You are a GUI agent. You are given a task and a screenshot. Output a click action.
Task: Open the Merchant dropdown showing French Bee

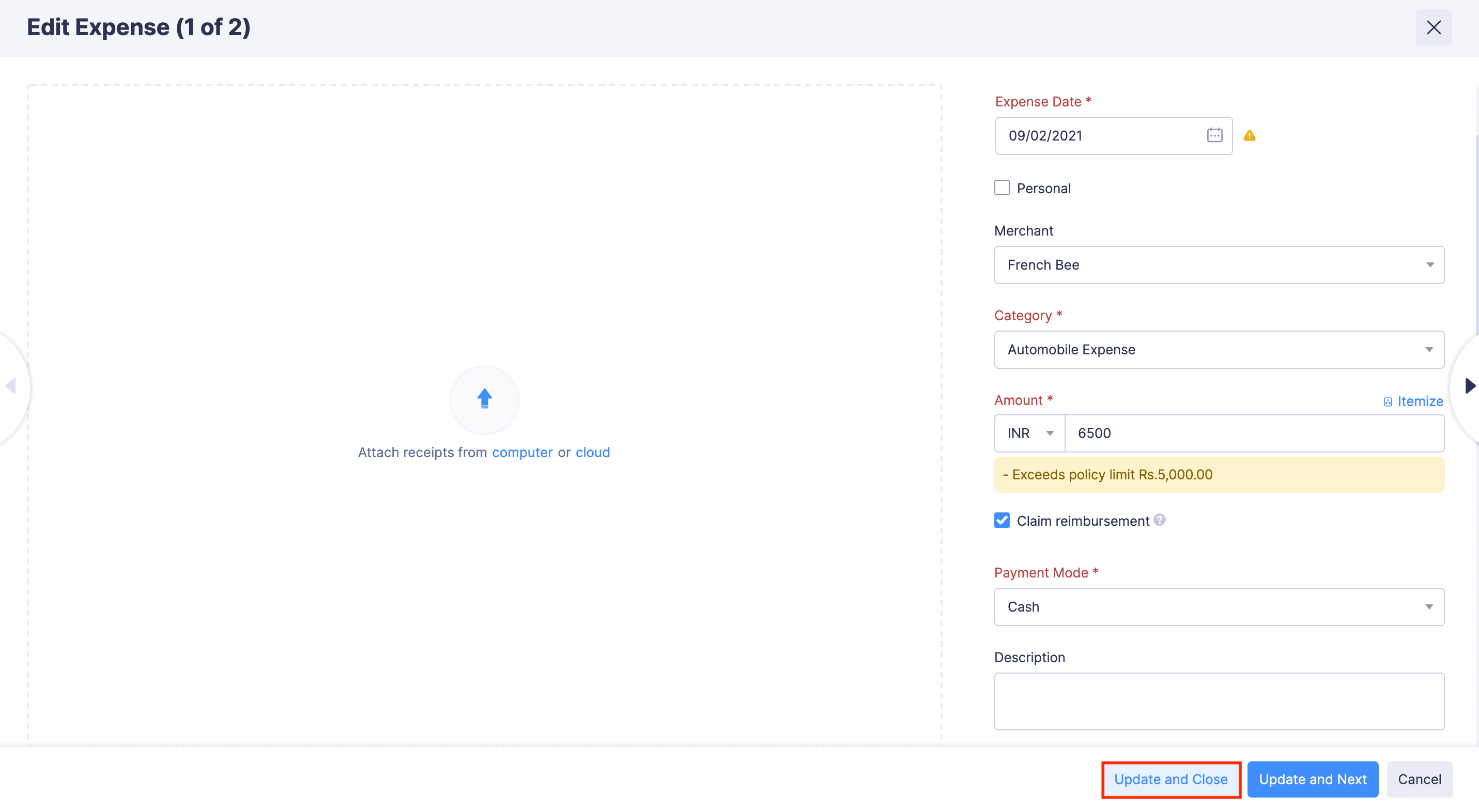(x=1219, y=264)
